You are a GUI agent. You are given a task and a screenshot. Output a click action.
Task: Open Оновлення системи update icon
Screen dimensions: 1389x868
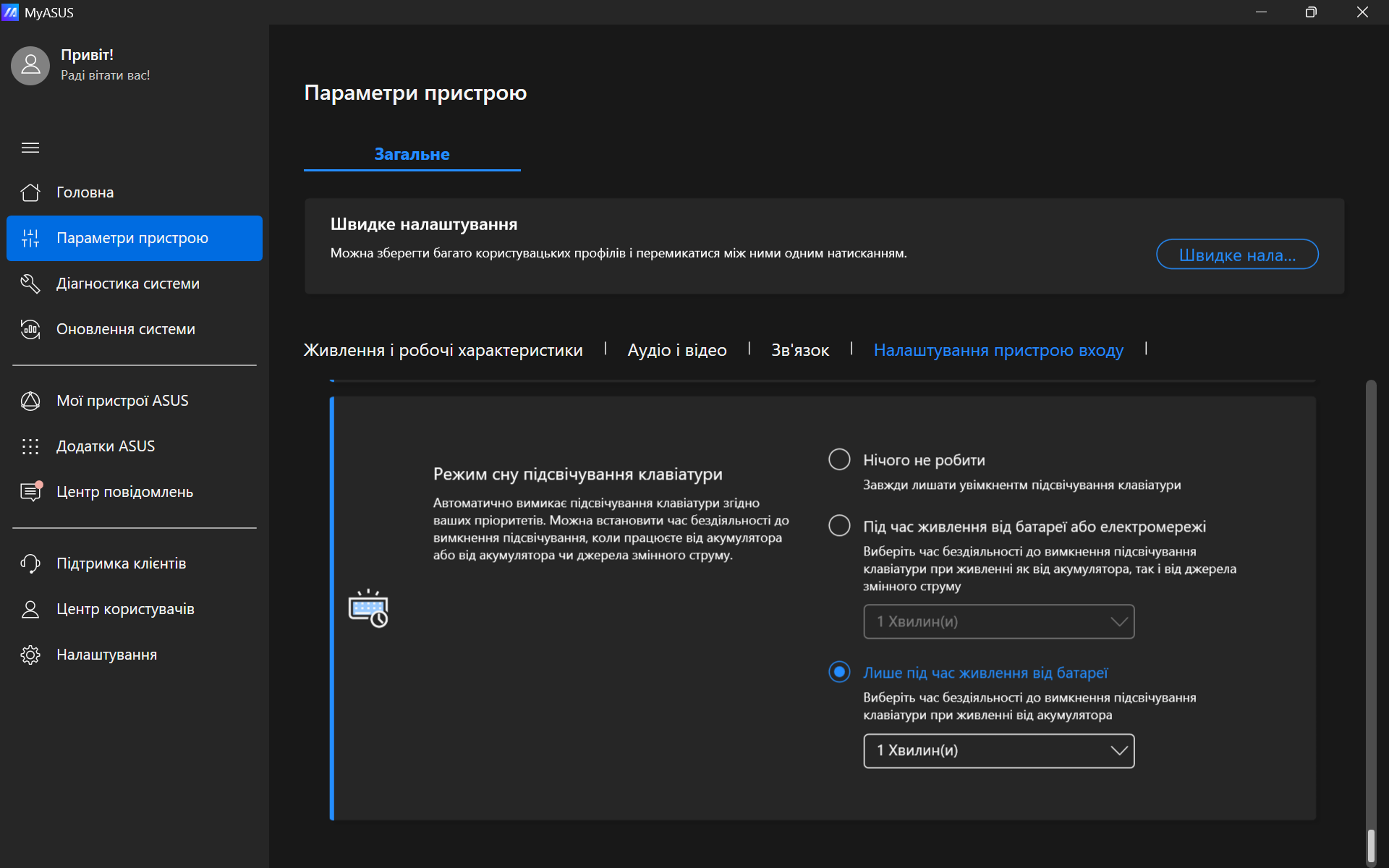tap(30, 329)
